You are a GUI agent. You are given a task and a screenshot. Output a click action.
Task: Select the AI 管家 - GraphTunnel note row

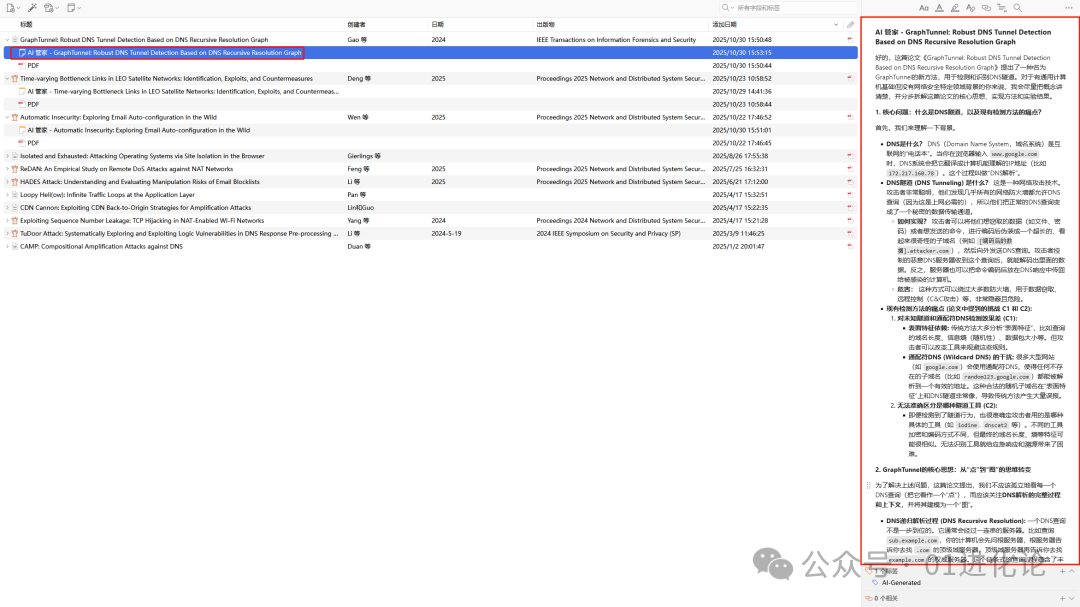(430, 52)
